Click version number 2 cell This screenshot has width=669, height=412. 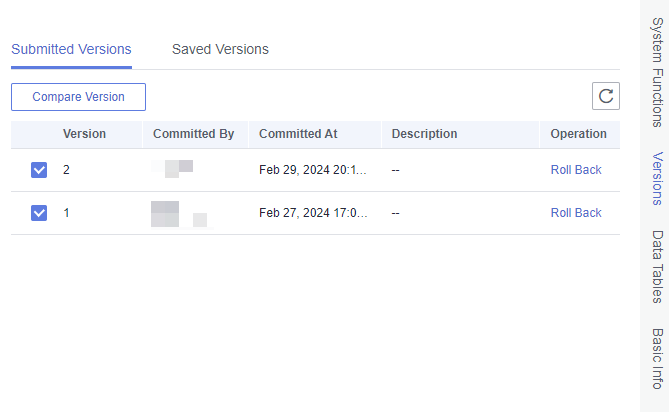67,170
